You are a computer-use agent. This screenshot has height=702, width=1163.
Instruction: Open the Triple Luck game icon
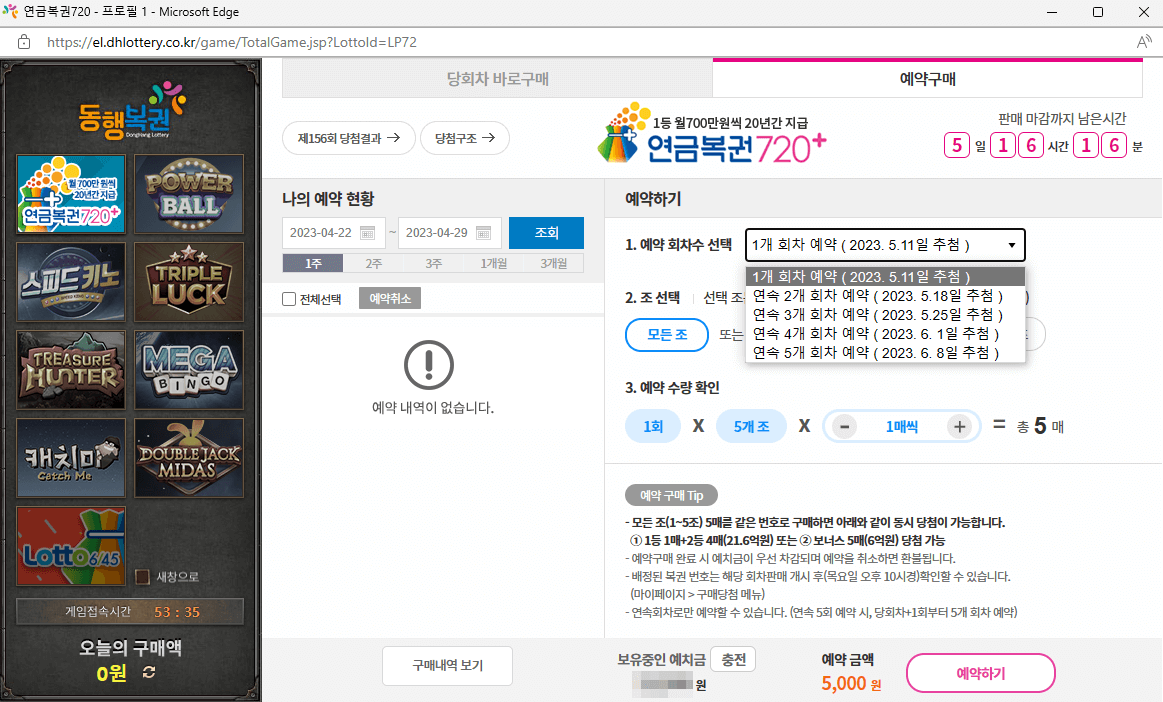click(x=189, y=282)
